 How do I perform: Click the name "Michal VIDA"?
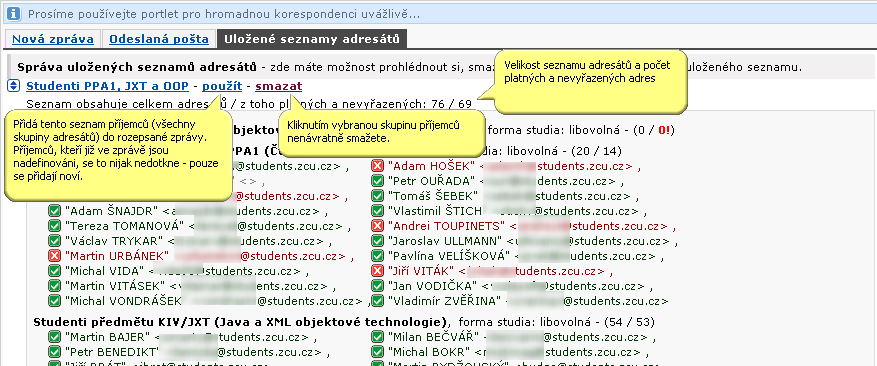tap(106, 271)
